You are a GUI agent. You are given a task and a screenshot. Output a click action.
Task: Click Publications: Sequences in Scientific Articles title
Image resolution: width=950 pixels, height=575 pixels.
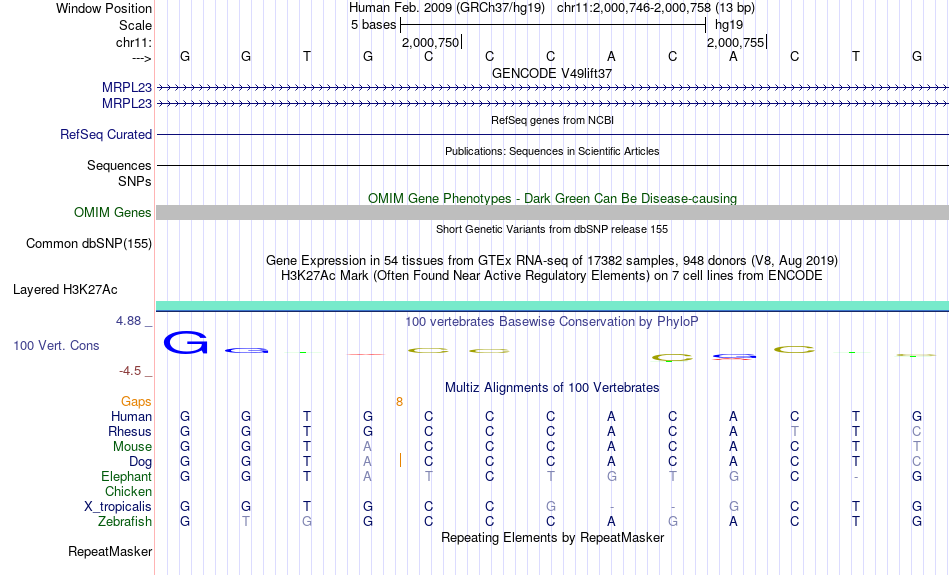(x=552, y=151)
